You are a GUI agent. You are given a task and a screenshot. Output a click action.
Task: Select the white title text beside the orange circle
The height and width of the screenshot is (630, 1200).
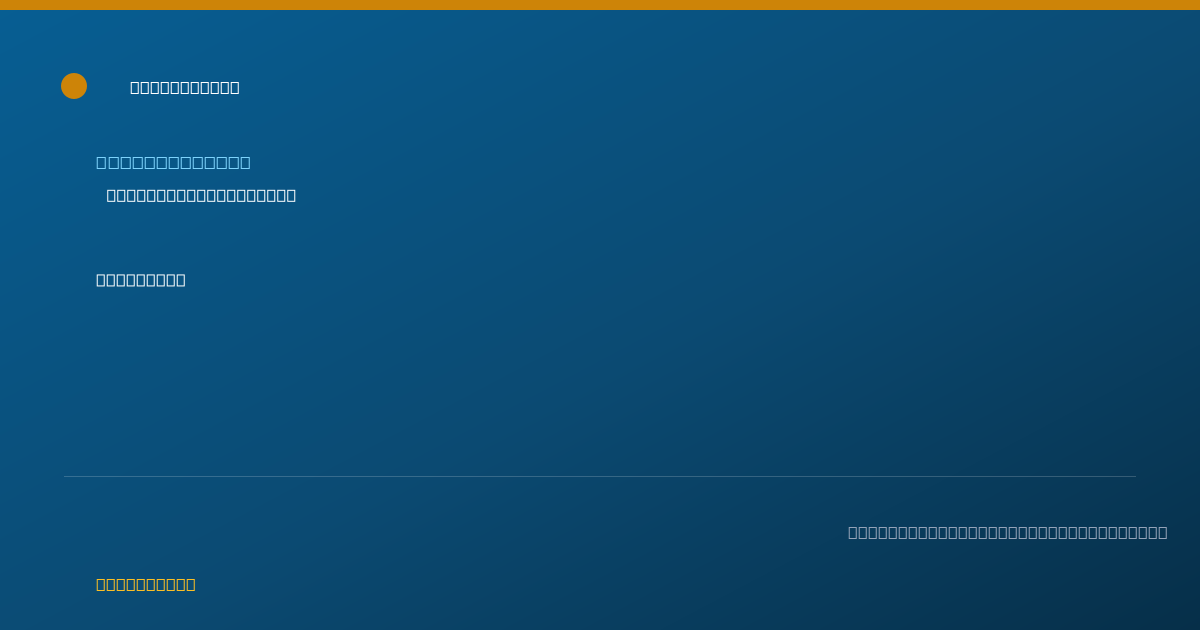click(x=185, y=87)
